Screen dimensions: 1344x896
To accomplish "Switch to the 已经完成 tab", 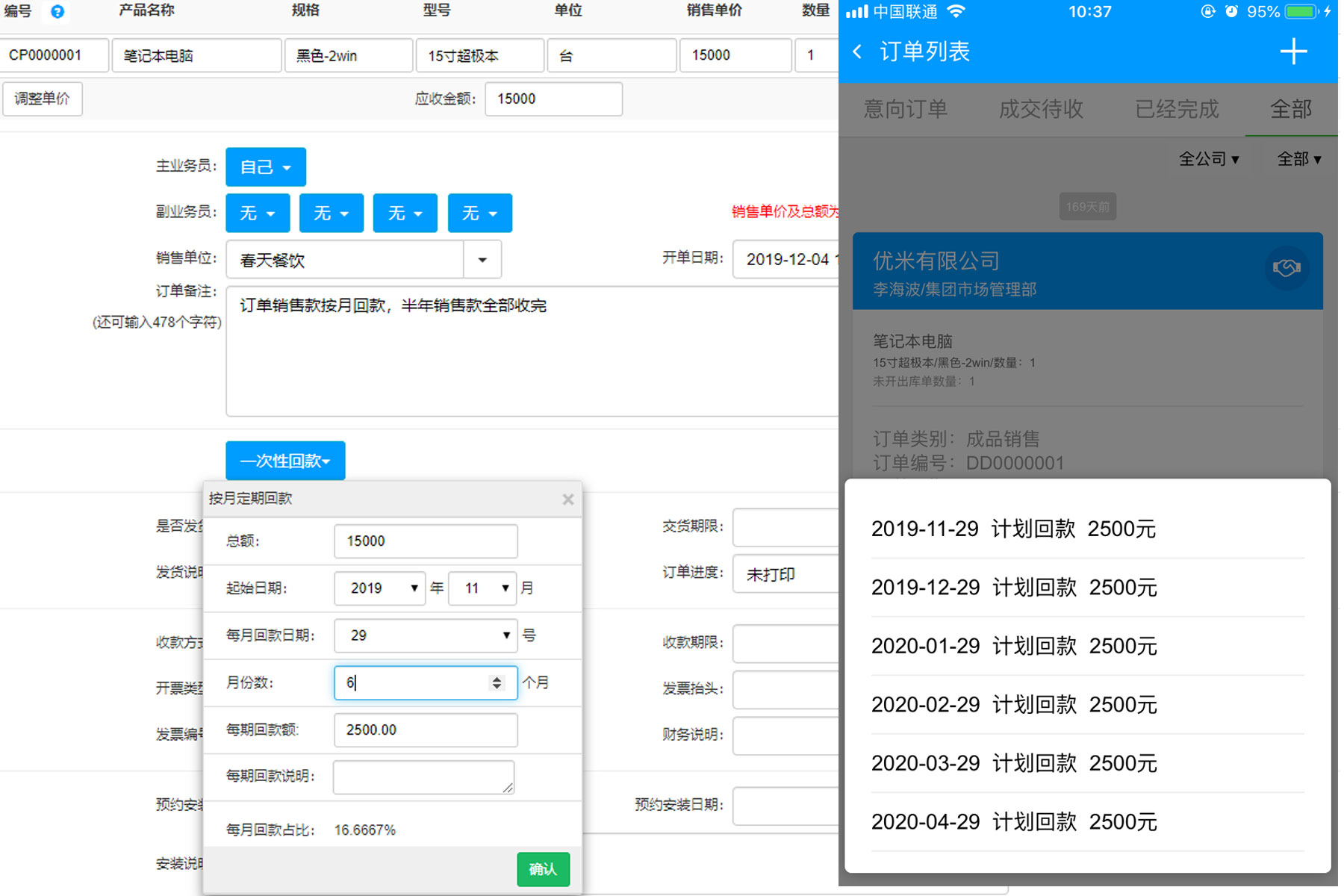I will click(x=1177, y=109).
